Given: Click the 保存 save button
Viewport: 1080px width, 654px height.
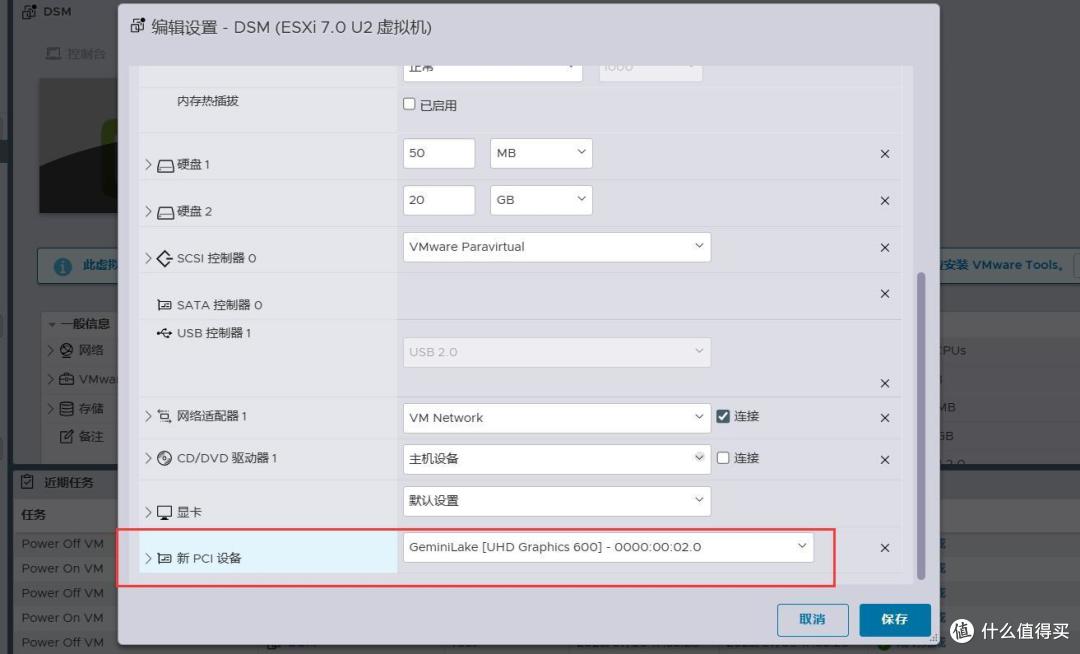Looking at the screenshot, I should (x=895, y=620).
